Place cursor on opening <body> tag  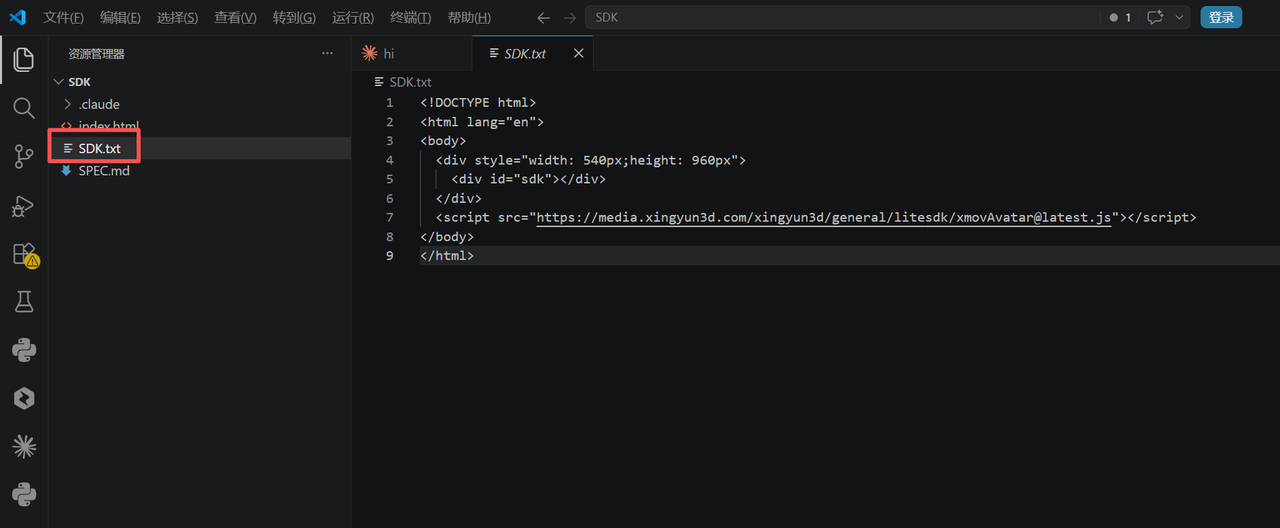[443, 141]
